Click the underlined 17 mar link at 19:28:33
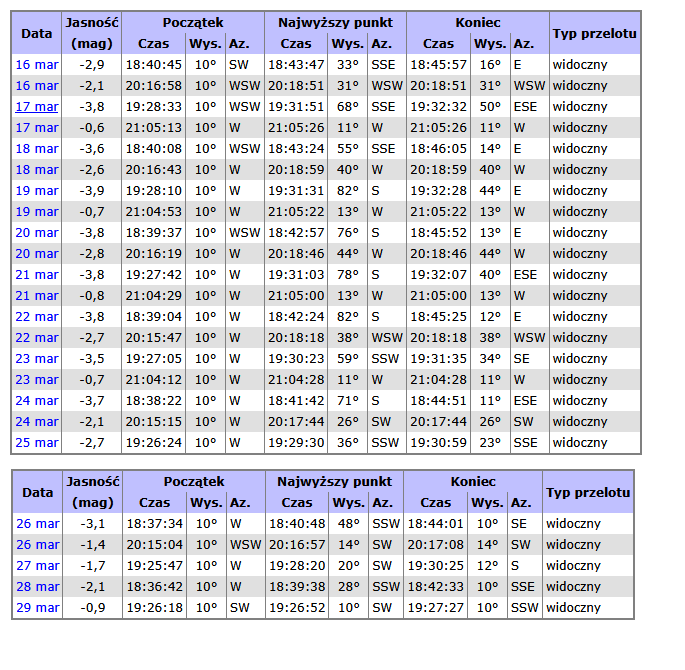Viewport: 685px width, 670px height. (x=37, y=107)
